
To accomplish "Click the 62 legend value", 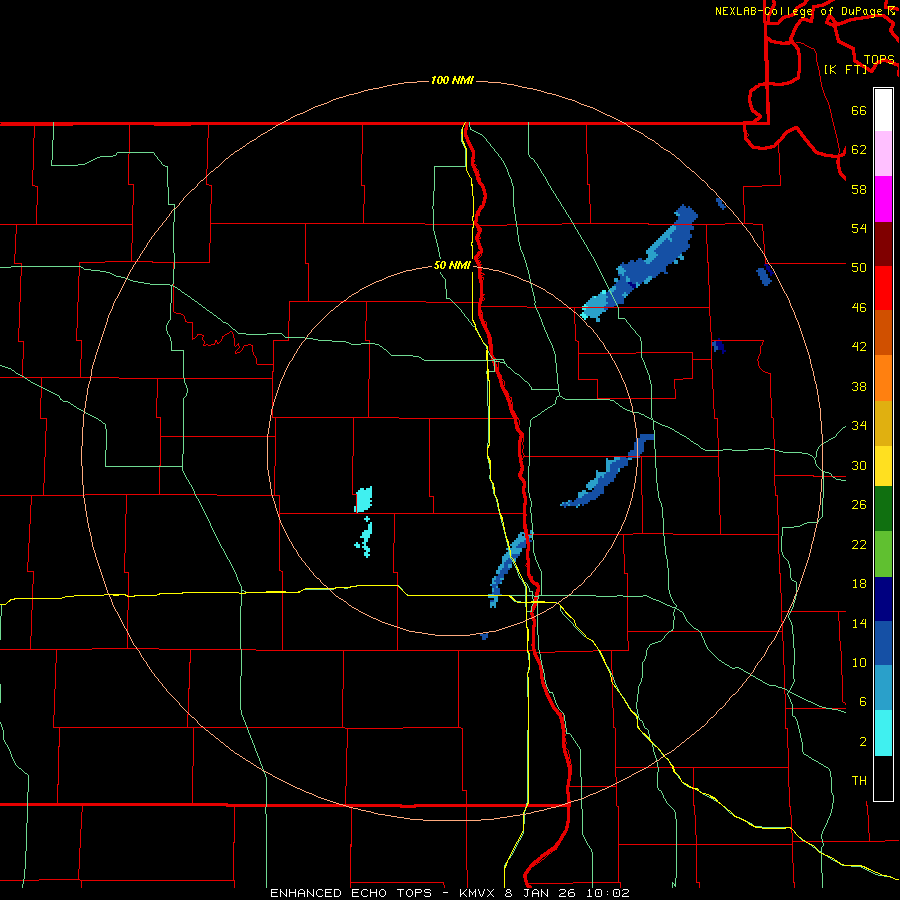I will (x=859, y=150).
